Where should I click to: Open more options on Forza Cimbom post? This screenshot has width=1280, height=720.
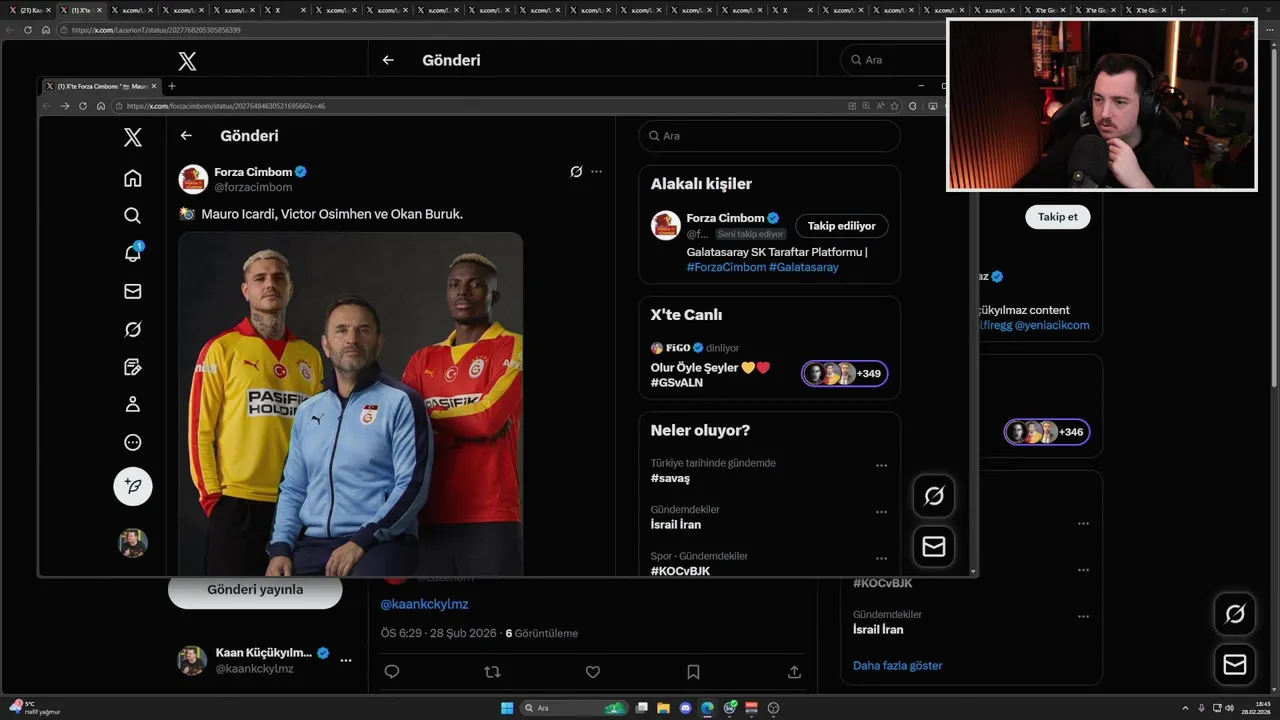click(596, 172)
